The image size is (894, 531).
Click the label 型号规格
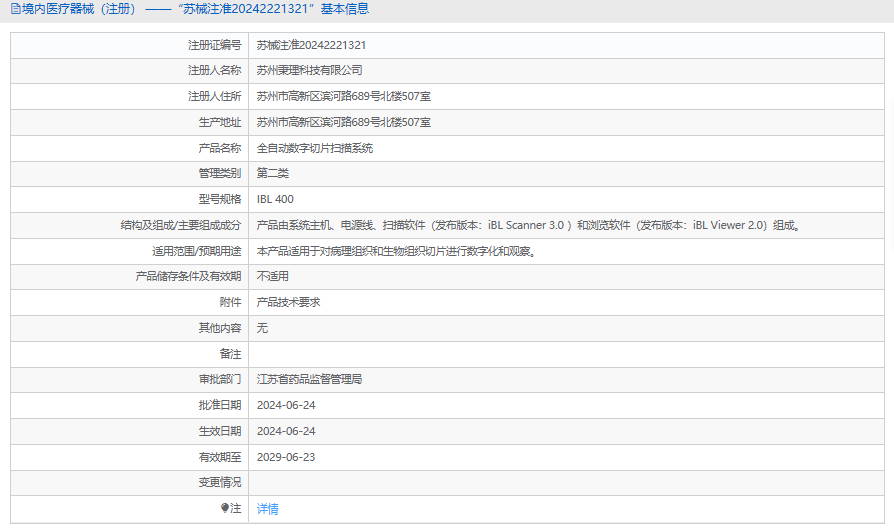tap(220, 199)
